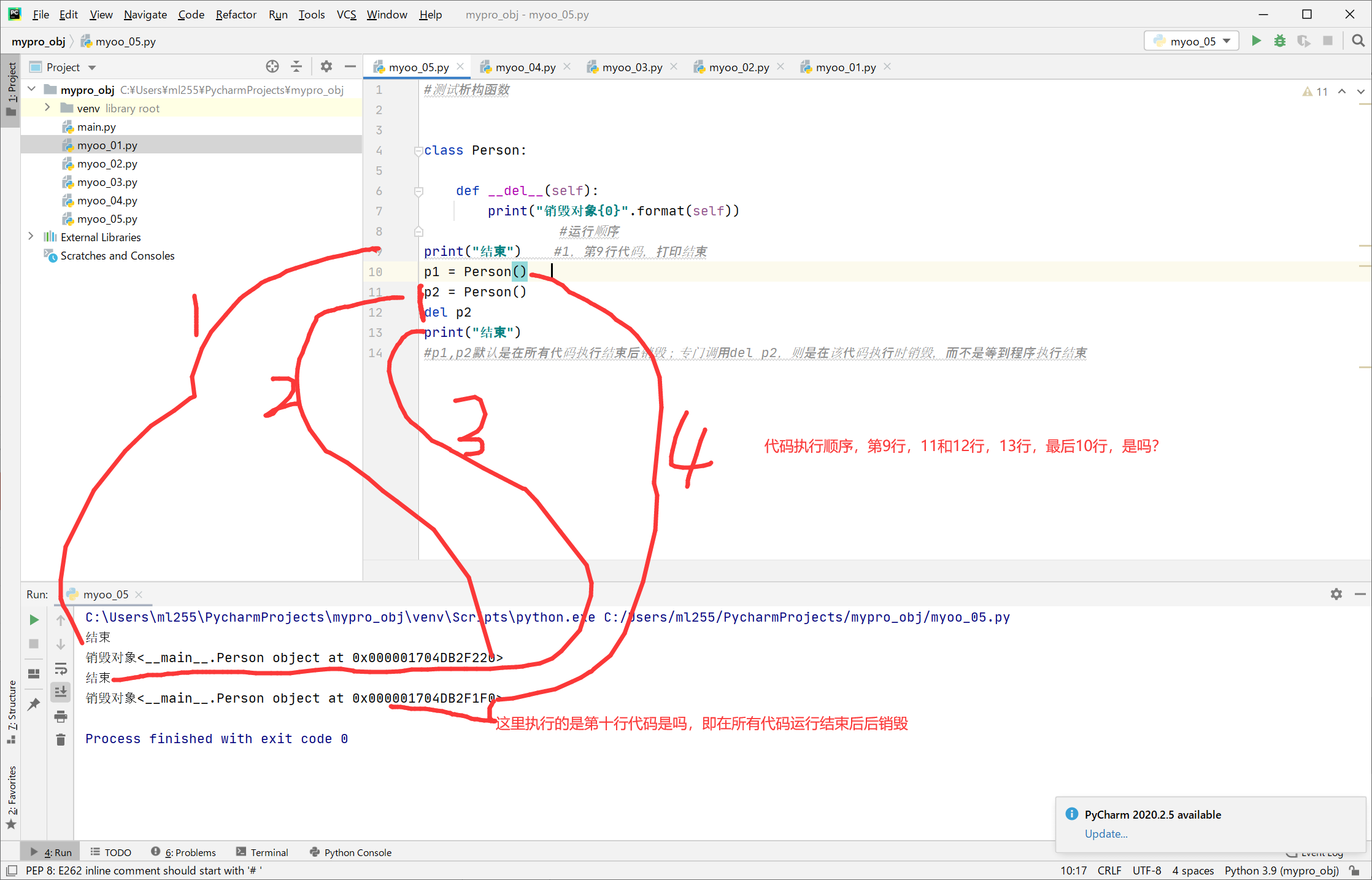This screenshot has height=880, width=1372.
Task: Place cursor on line 12 del p2
Action: click(x=448, y=312)
